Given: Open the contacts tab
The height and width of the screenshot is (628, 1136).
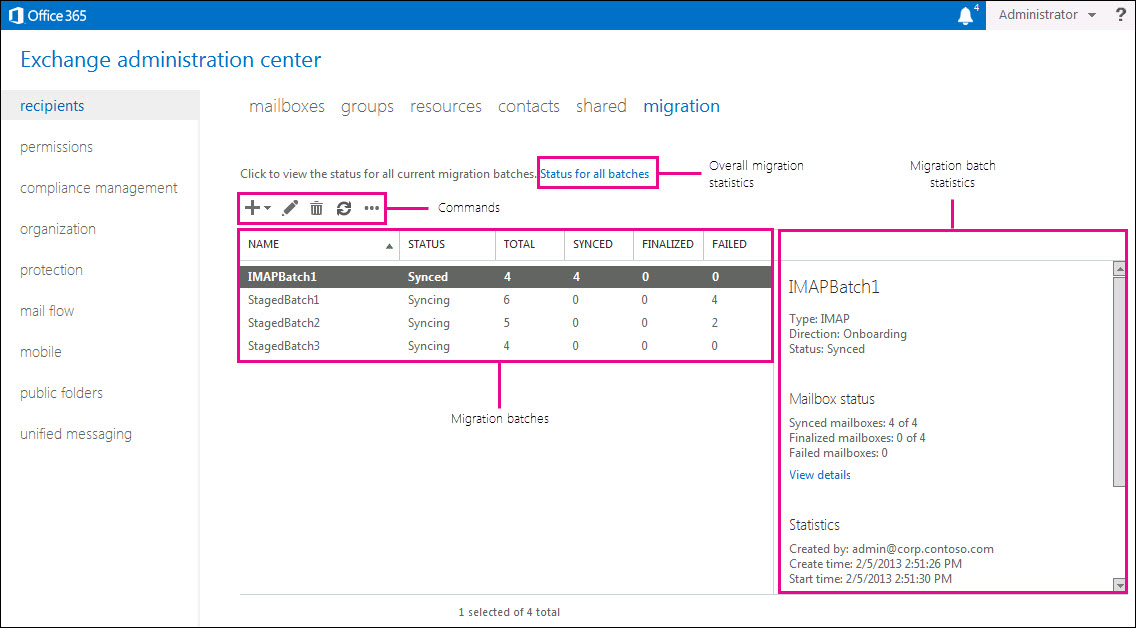Looking at the screenshot, I should pyautogui.click(x=529, y=106).
